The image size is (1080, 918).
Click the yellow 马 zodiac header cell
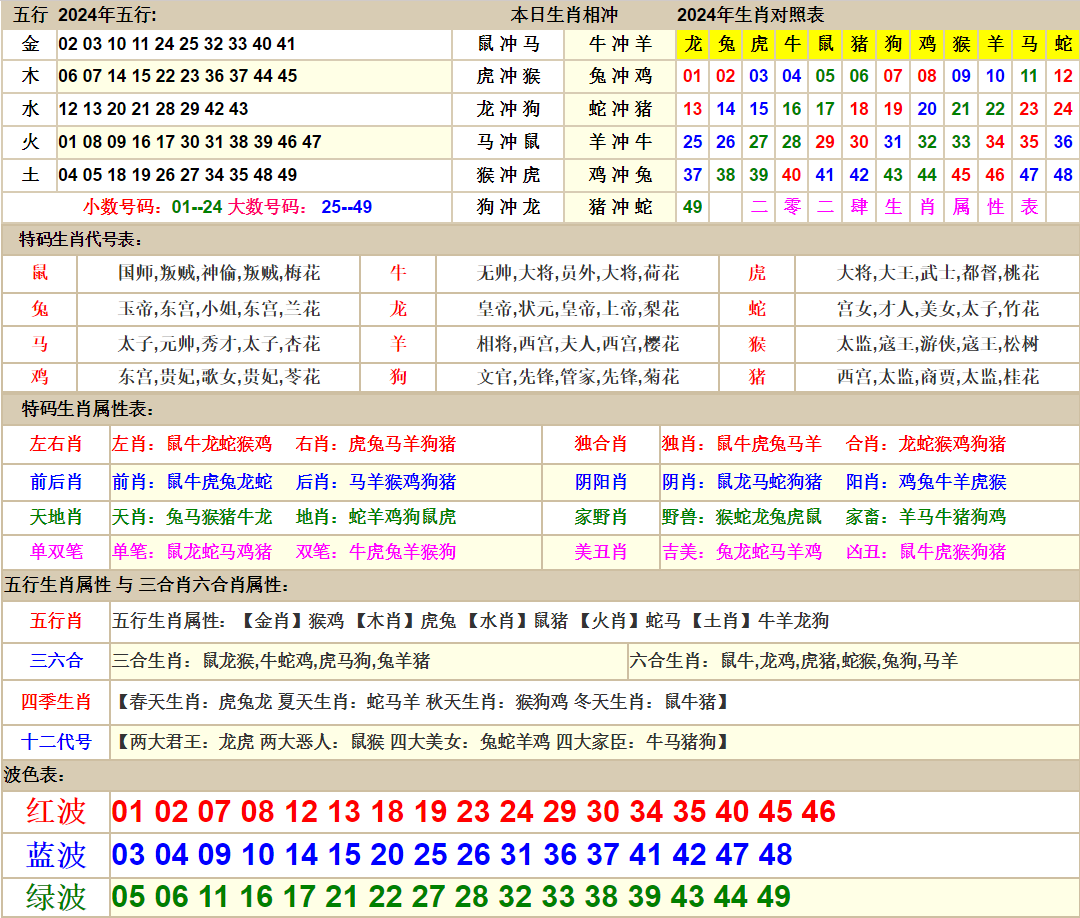[1029, 44]
